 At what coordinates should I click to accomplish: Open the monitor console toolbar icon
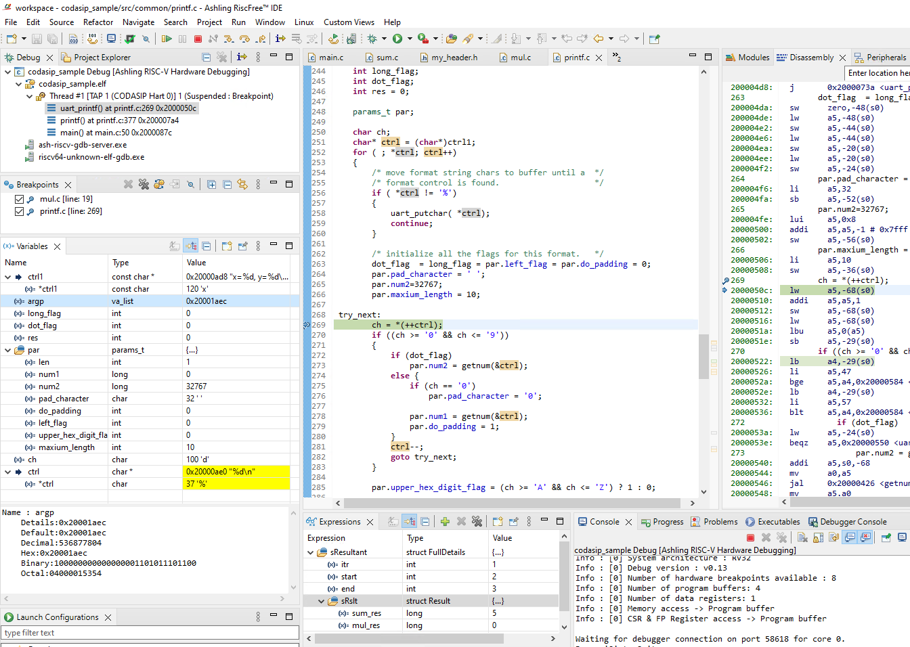[x=111, y=39]
